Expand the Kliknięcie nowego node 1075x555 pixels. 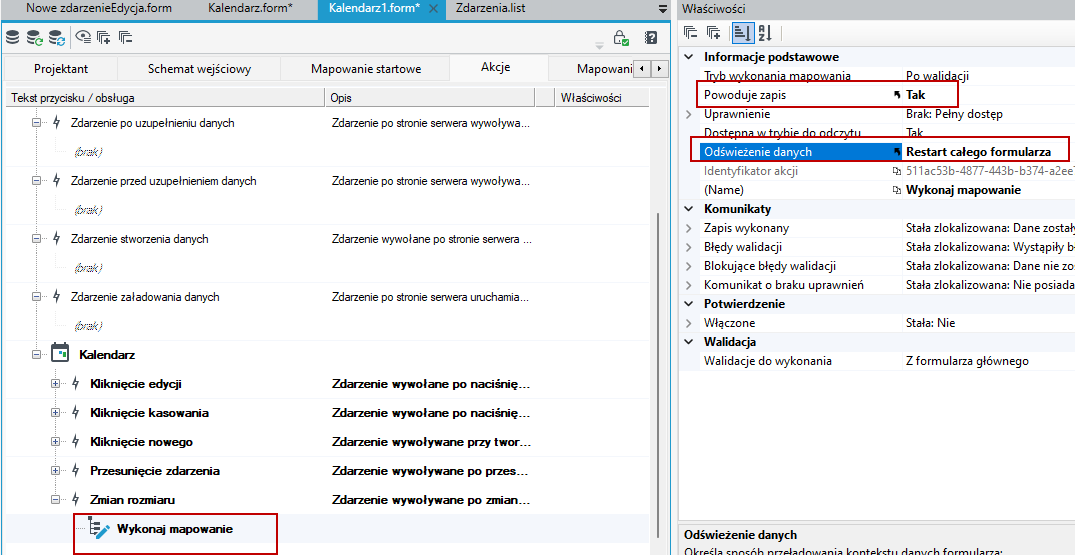coord(56,442)
